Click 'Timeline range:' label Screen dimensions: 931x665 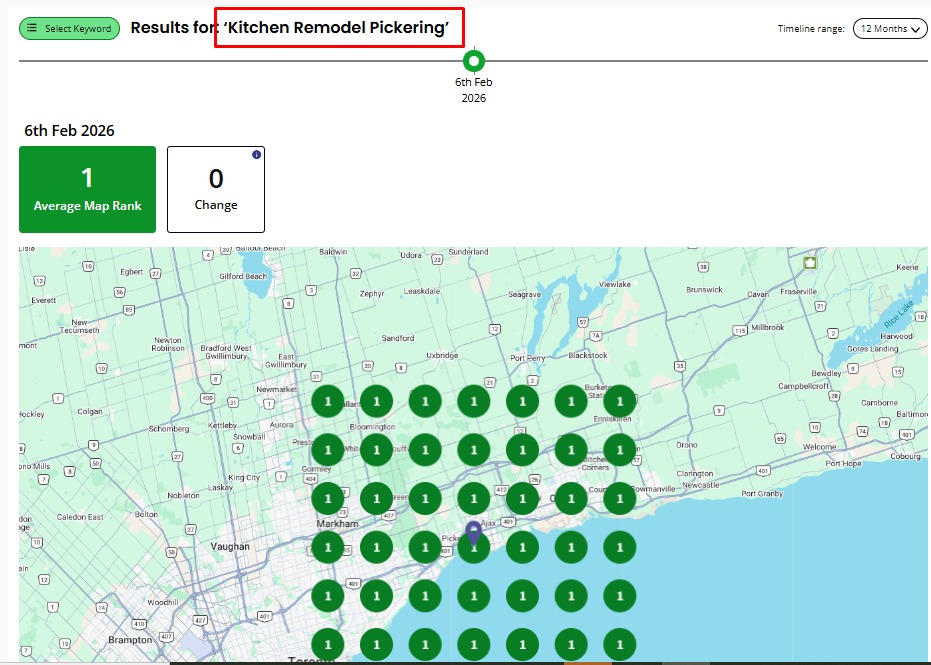(811, 28)
